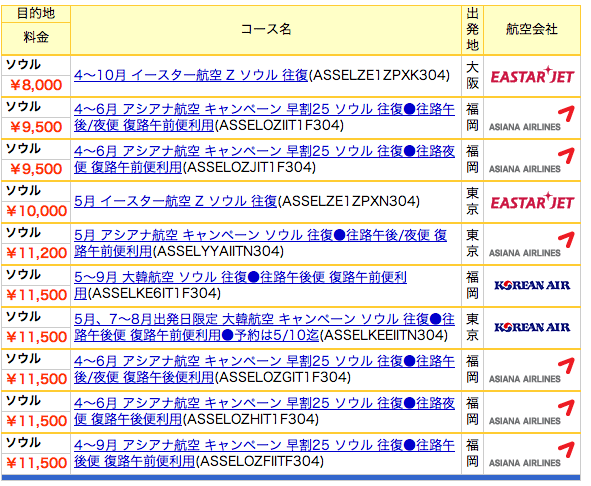Click the 出発地 column header
The image size is (591, 486).
(472, 29)
